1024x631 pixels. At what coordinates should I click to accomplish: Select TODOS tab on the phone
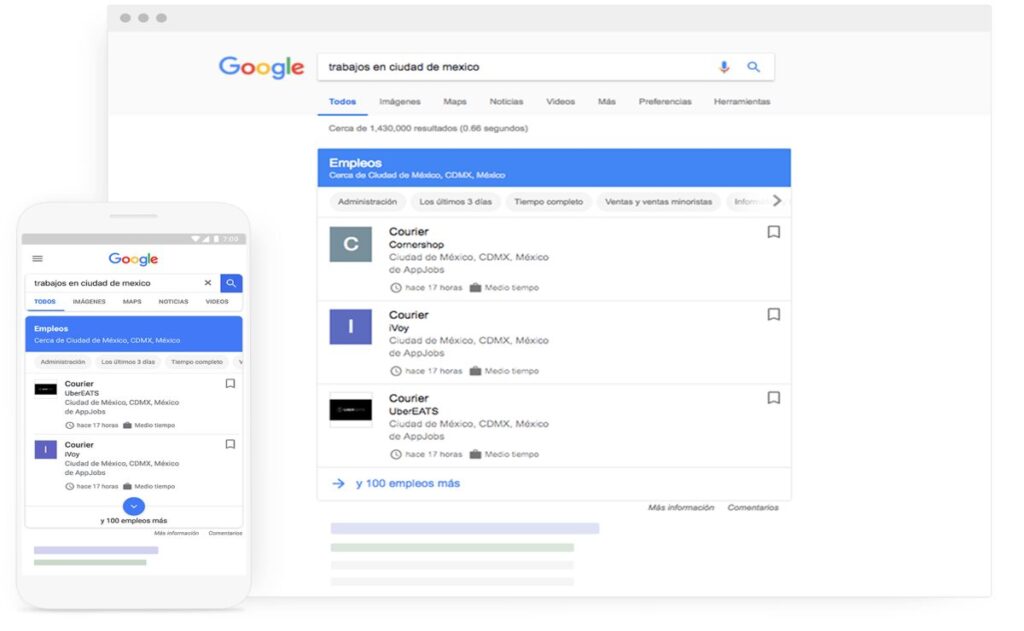pos(45,302)
